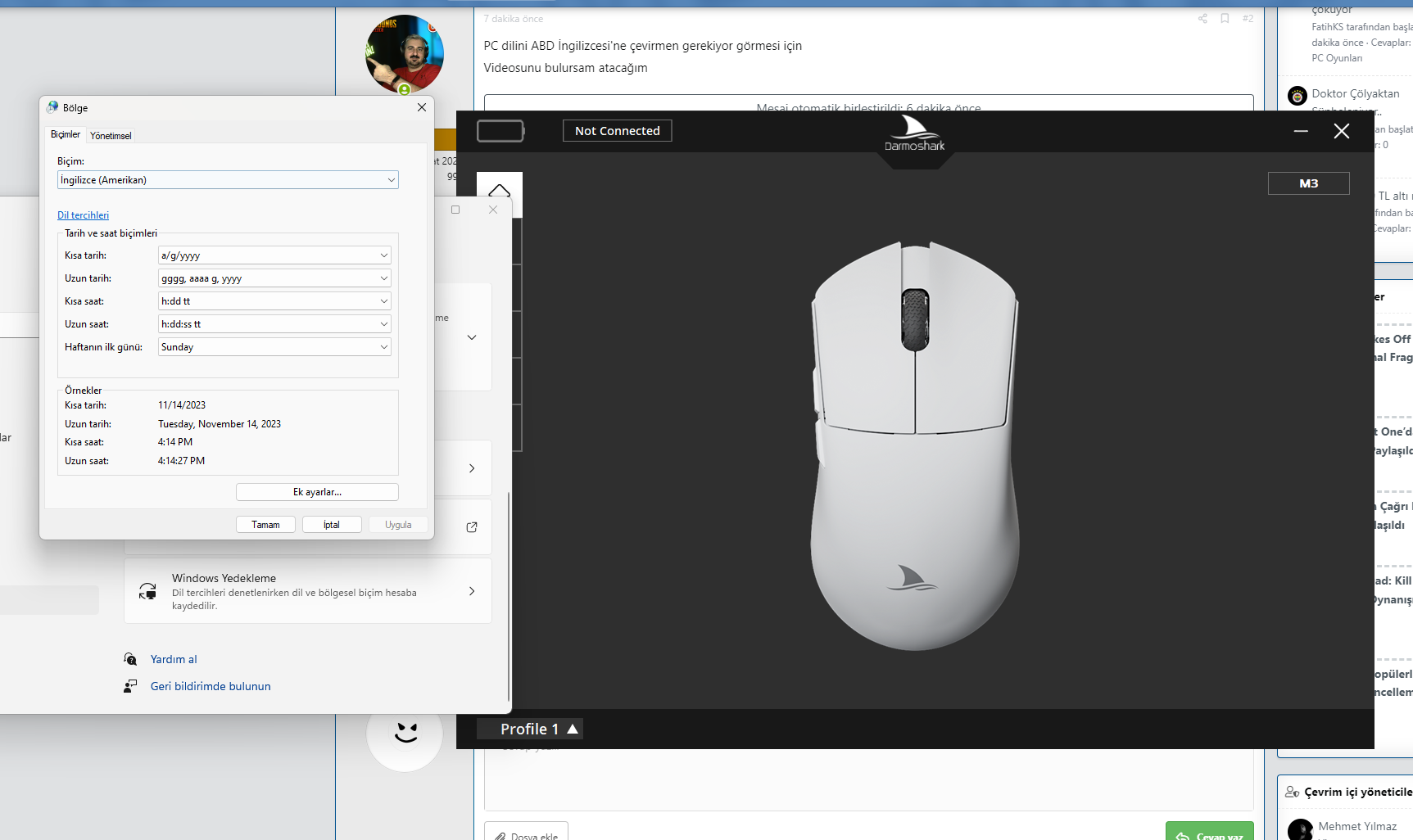Click the Çevrim içi yöneticiler icon
The height and width of the screenshot is (840, 1413).
(x=1293, y=792)
